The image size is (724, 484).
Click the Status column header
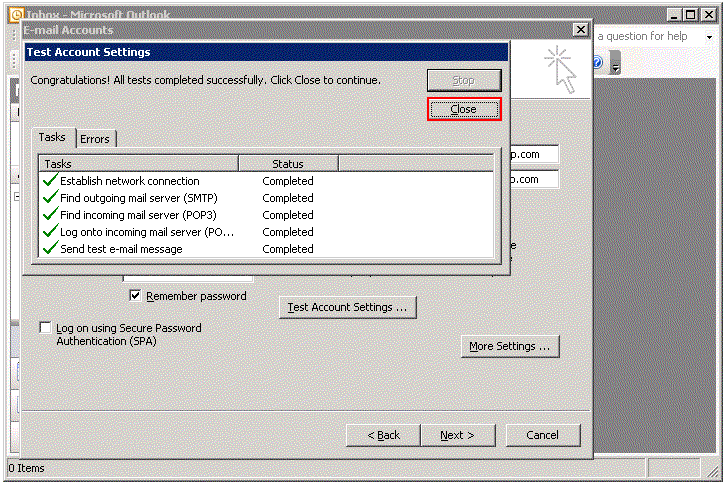[x=288, y=164]
